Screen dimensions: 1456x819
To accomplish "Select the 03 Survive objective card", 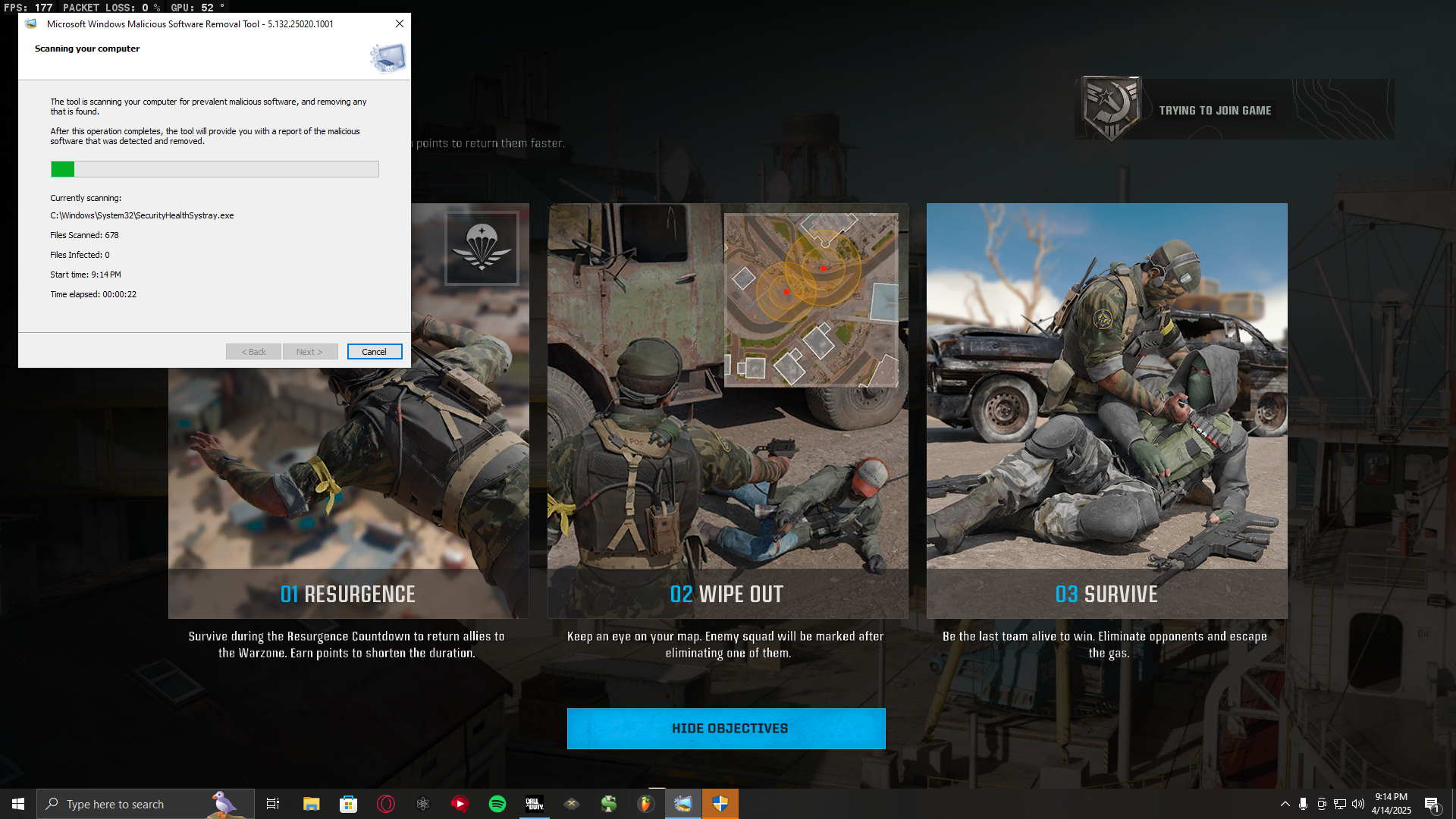I will (x=1106, y=410).
